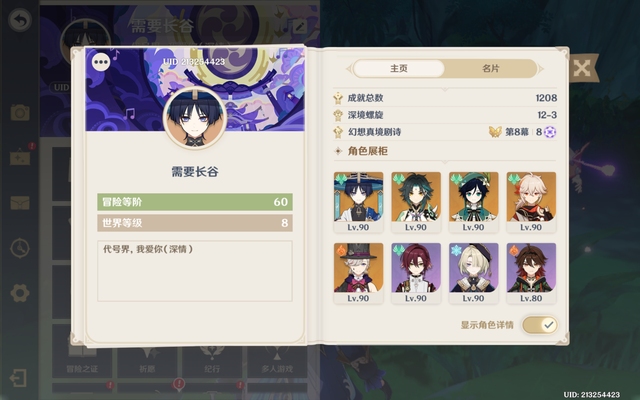Click right arrow beside 名片 tab

541,69
